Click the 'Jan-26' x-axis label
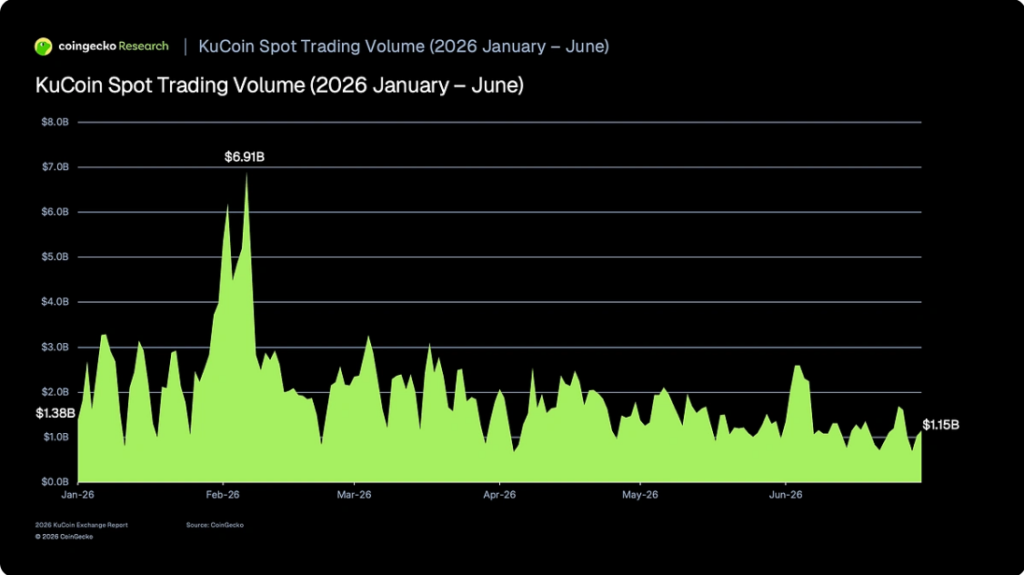1024x575 pixels. click(78, 495)
